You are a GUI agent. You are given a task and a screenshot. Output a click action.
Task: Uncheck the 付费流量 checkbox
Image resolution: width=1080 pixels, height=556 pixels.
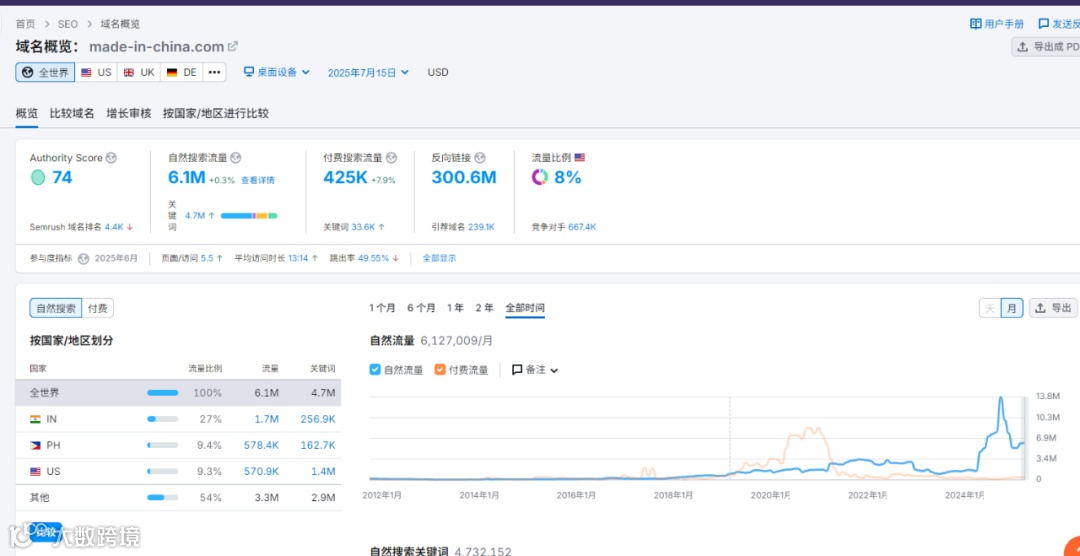[440, 369]
